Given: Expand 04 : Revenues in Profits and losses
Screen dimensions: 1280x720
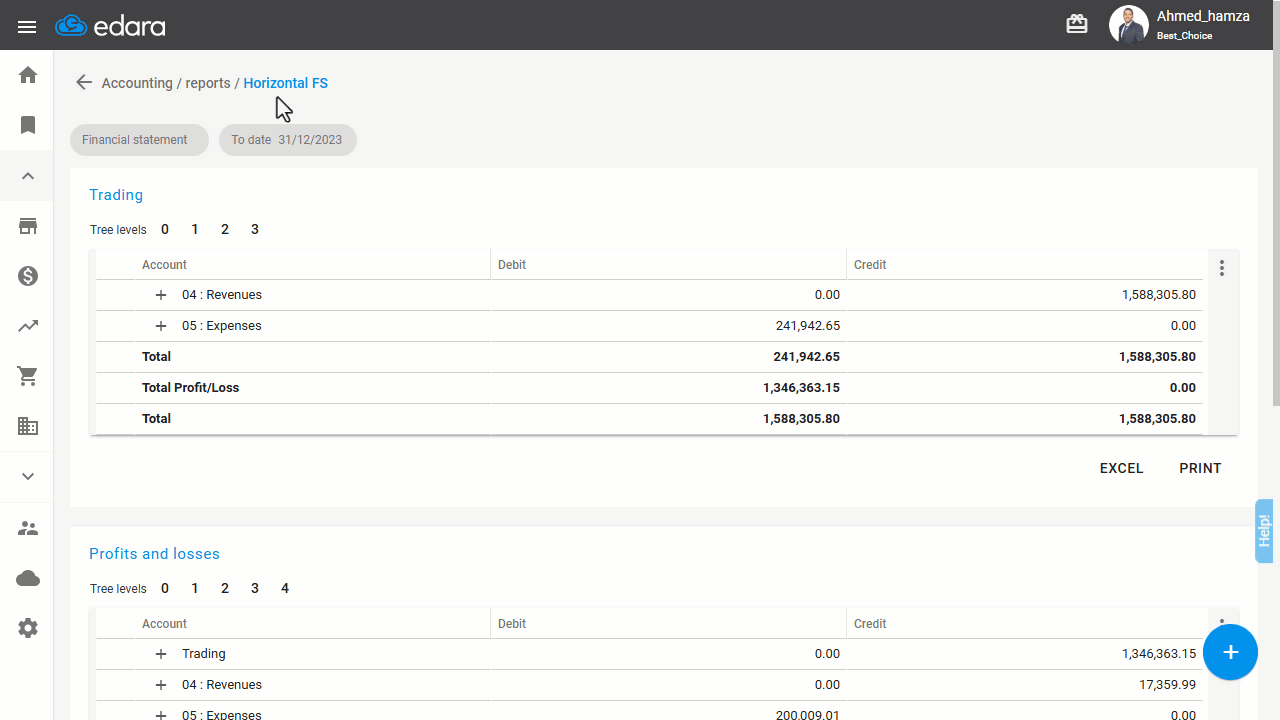Looking at the screenshot, I should tap(160, 685).
